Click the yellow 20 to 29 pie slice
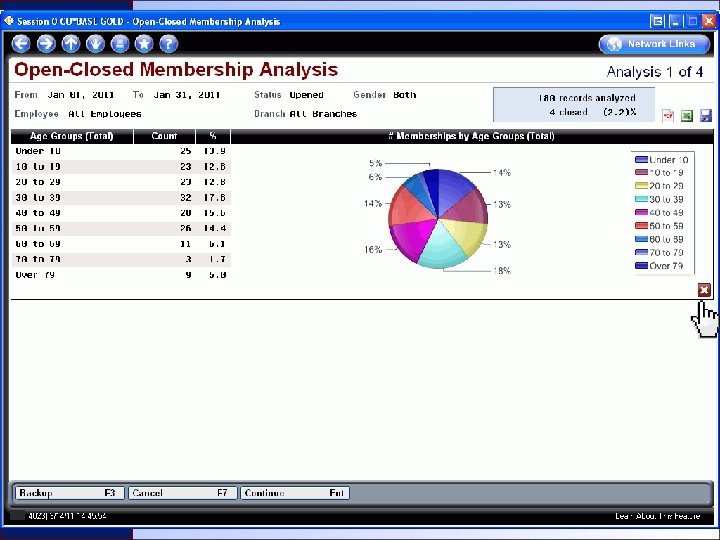720x540 pixels. [466, 236]
